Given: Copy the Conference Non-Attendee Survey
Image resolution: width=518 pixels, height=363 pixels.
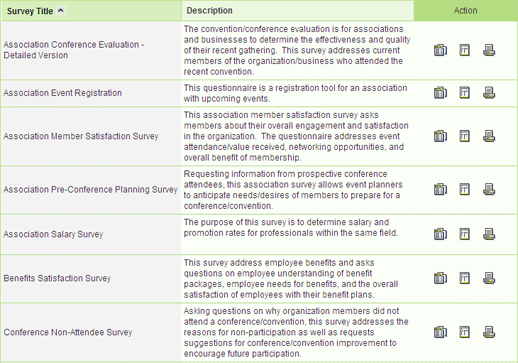Looking at the screenshot, I should pyautogui.click(x=440, y=332).
